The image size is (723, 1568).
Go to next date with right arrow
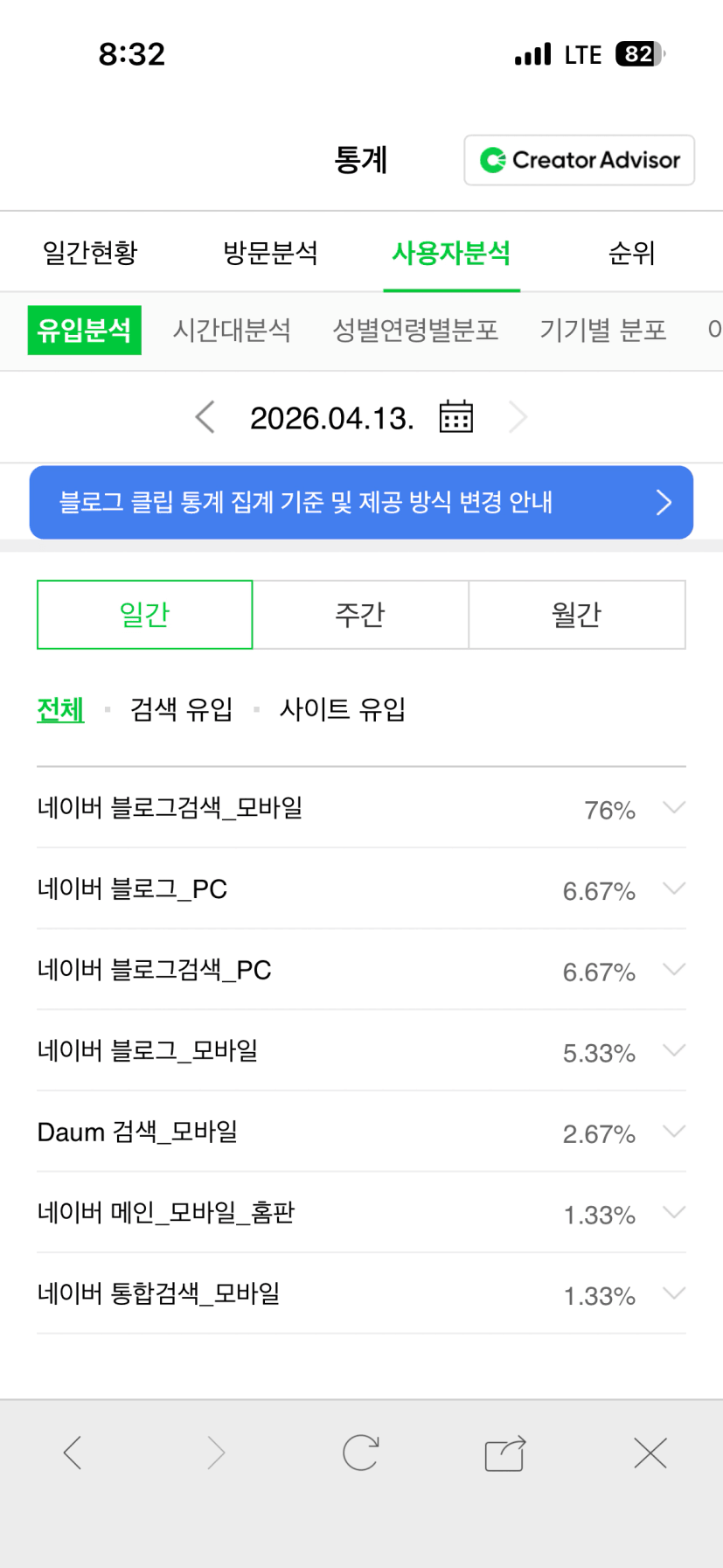tap(518, 417)
